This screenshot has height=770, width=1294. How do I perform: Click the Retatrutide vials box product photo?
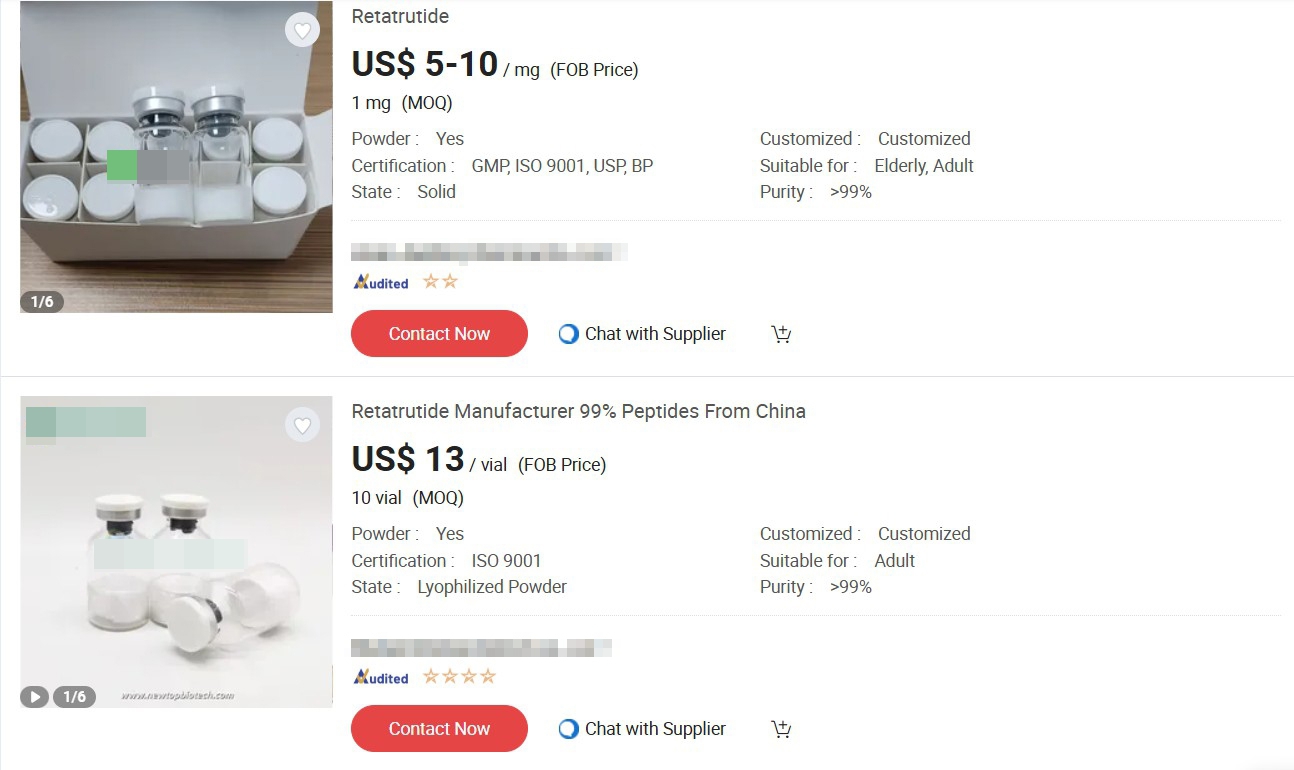click(x=176, y=157)
